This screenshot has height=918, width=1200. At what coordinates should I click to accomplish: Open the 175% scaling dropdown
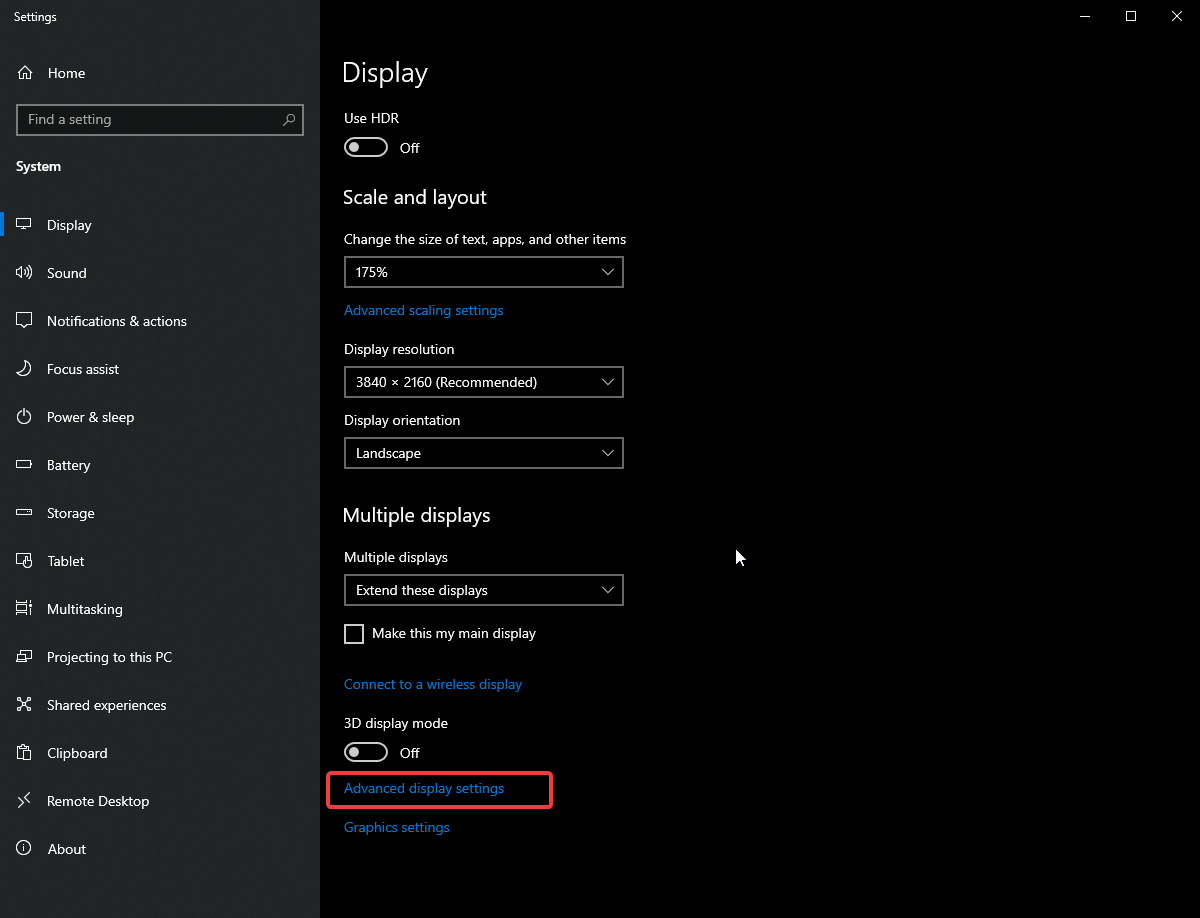click(x=484, y=272)
